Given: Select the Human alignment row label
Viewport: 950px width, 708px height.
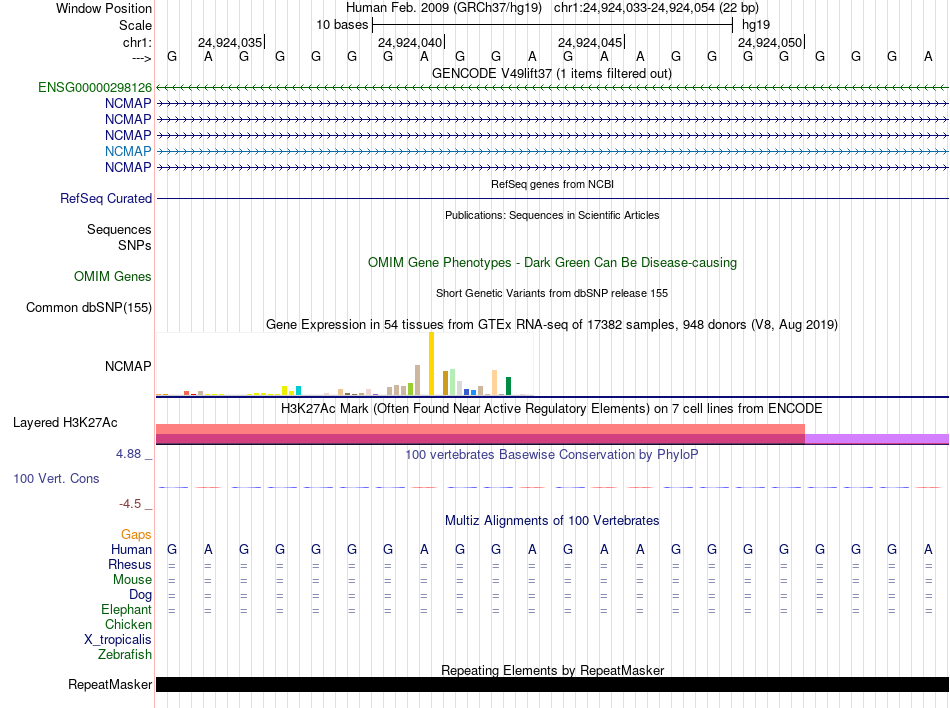Looking at the screenshot, I should pyautogui.click(x=131, y=549).
